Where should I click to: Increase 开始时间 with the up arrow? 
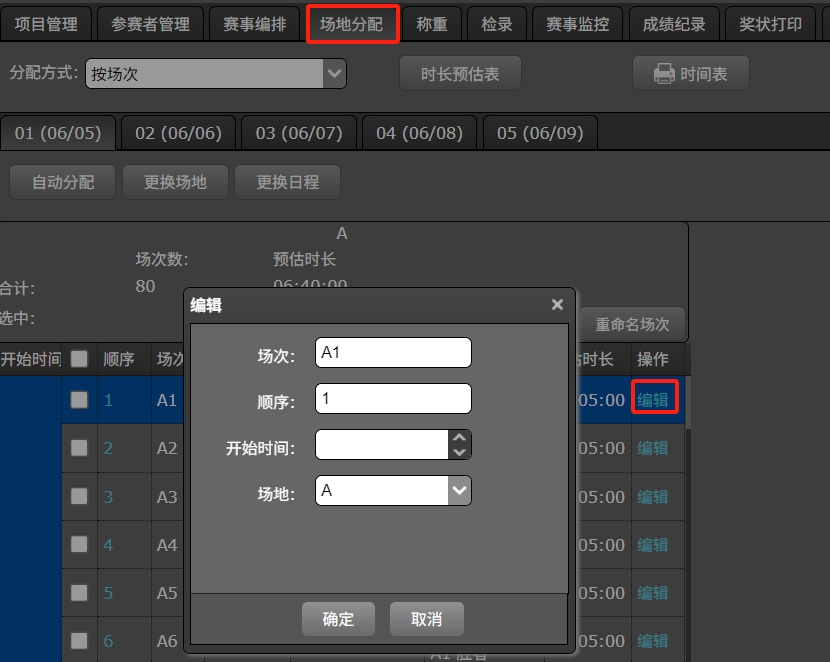459,438
